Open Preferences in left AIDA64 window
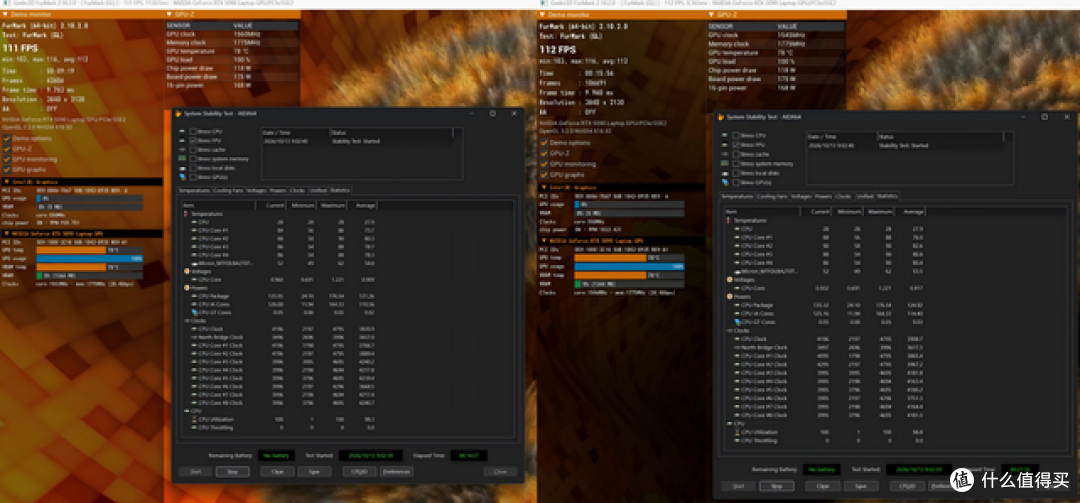Image resolution: width=1080 pixels, height=503 pixels. point(397,472)
